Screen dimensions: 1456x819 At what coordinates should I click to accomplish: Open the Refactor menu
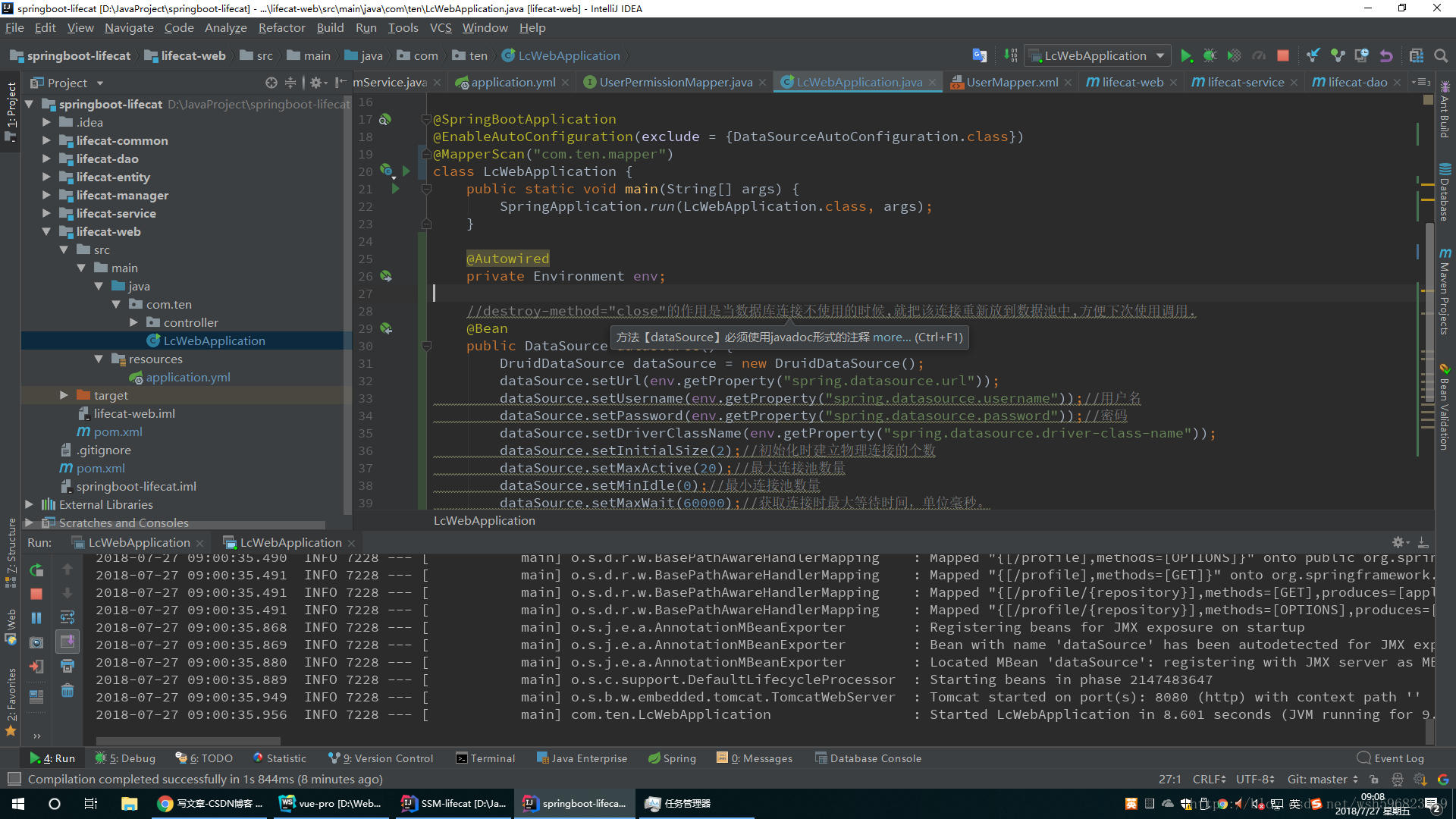tap(281, 28)
